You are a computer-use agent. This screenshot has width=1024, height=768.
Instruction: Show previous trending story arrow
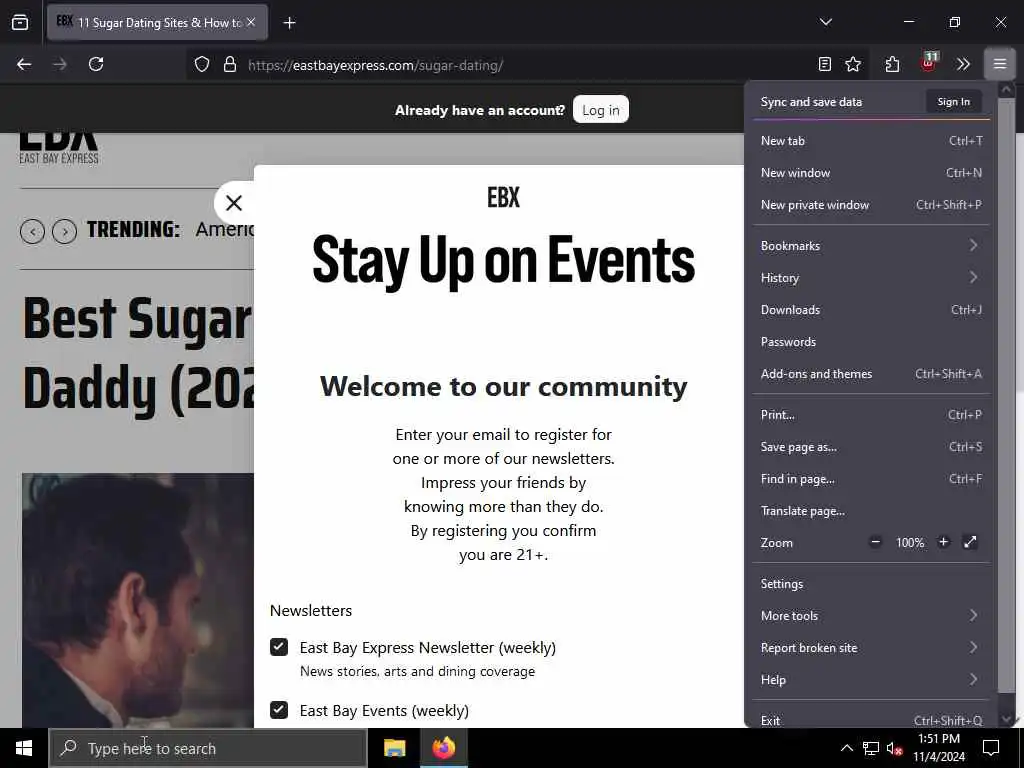point(32,231)
